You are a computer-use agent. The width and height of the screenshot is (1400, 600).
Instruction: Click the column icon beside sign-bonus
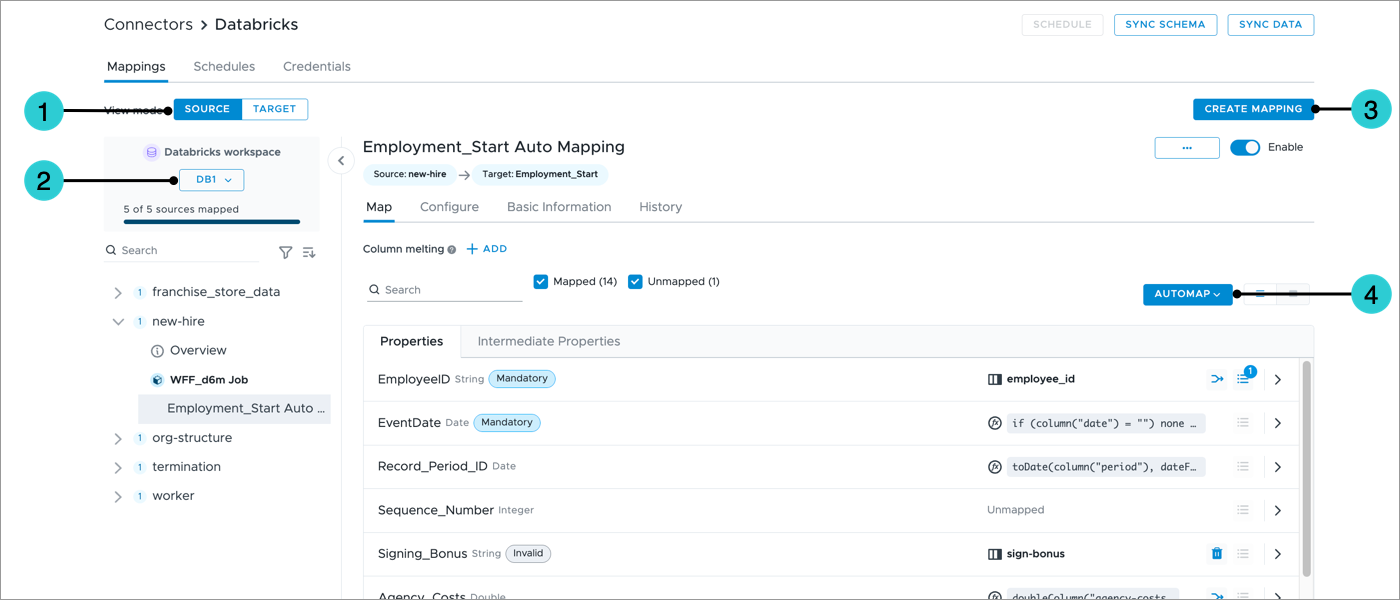tap(995, 554)
